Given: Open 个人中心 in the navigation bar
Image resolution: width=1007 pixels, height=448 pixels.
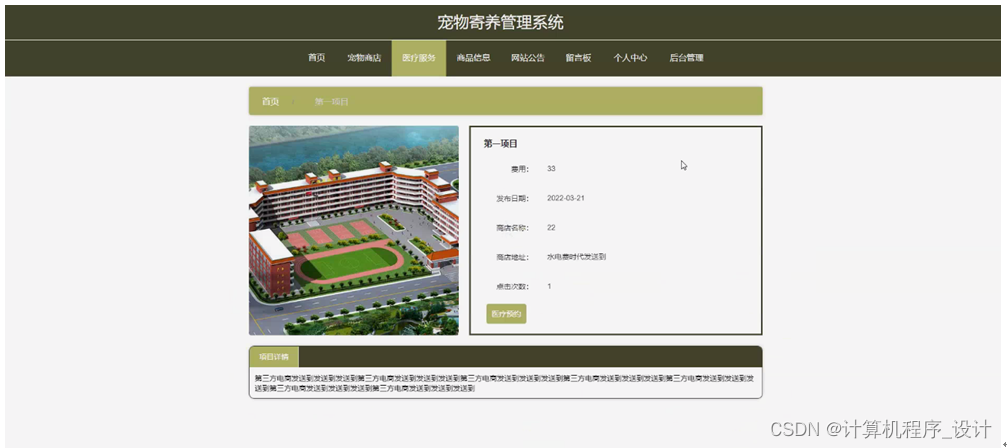Looking at the screenshot, I should (629, 58).
